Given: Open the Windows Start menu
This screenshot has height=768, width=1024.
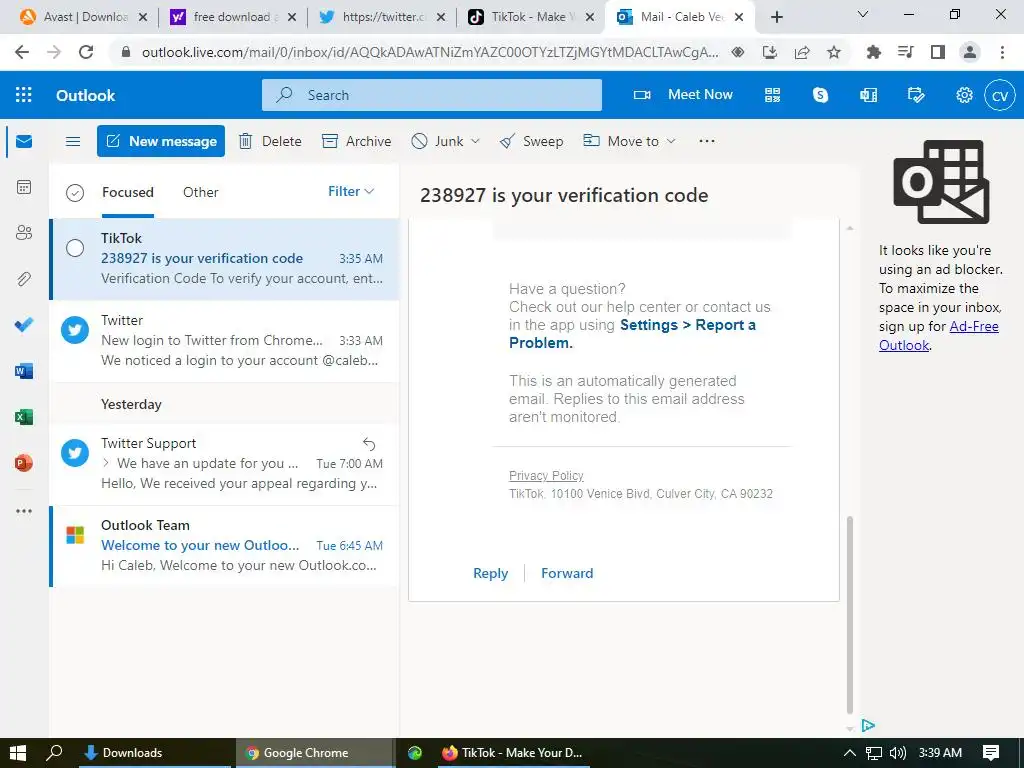Looking at the screenshot, I should pos(18,753).
